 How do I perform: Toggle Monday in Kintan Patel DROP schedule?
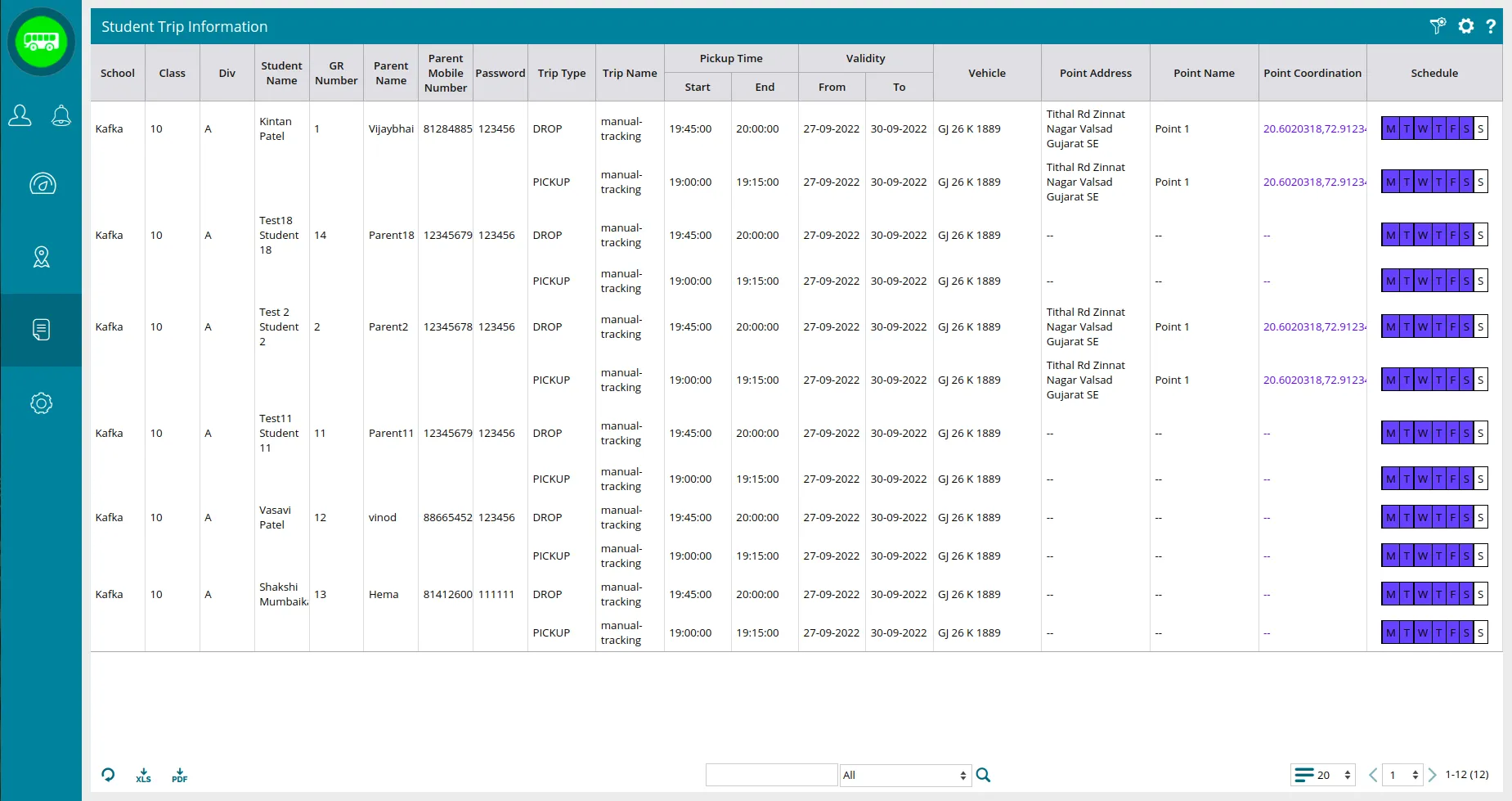pyautogui.click(x=1390, y=129)
